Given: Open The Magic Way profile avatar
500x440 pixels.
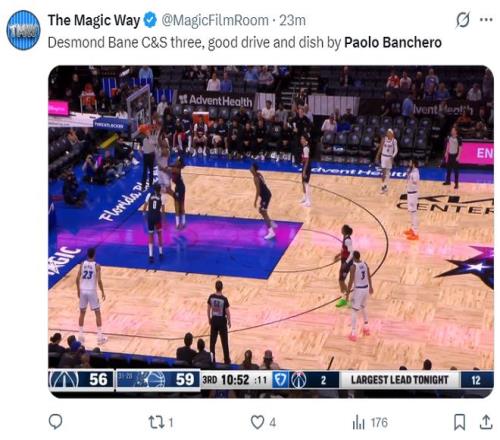Looking at the screenshot, I should [x=23, y=30].
